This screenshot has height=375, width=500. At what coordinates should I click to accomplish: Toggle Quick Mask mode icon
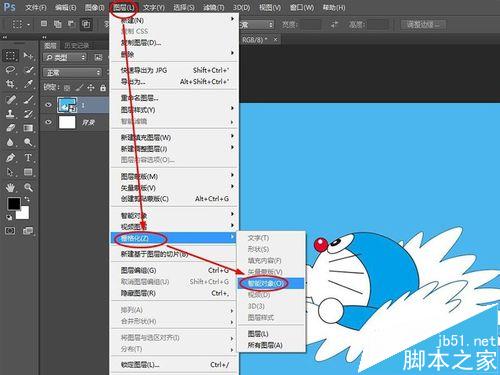click(x=10, y=231)
